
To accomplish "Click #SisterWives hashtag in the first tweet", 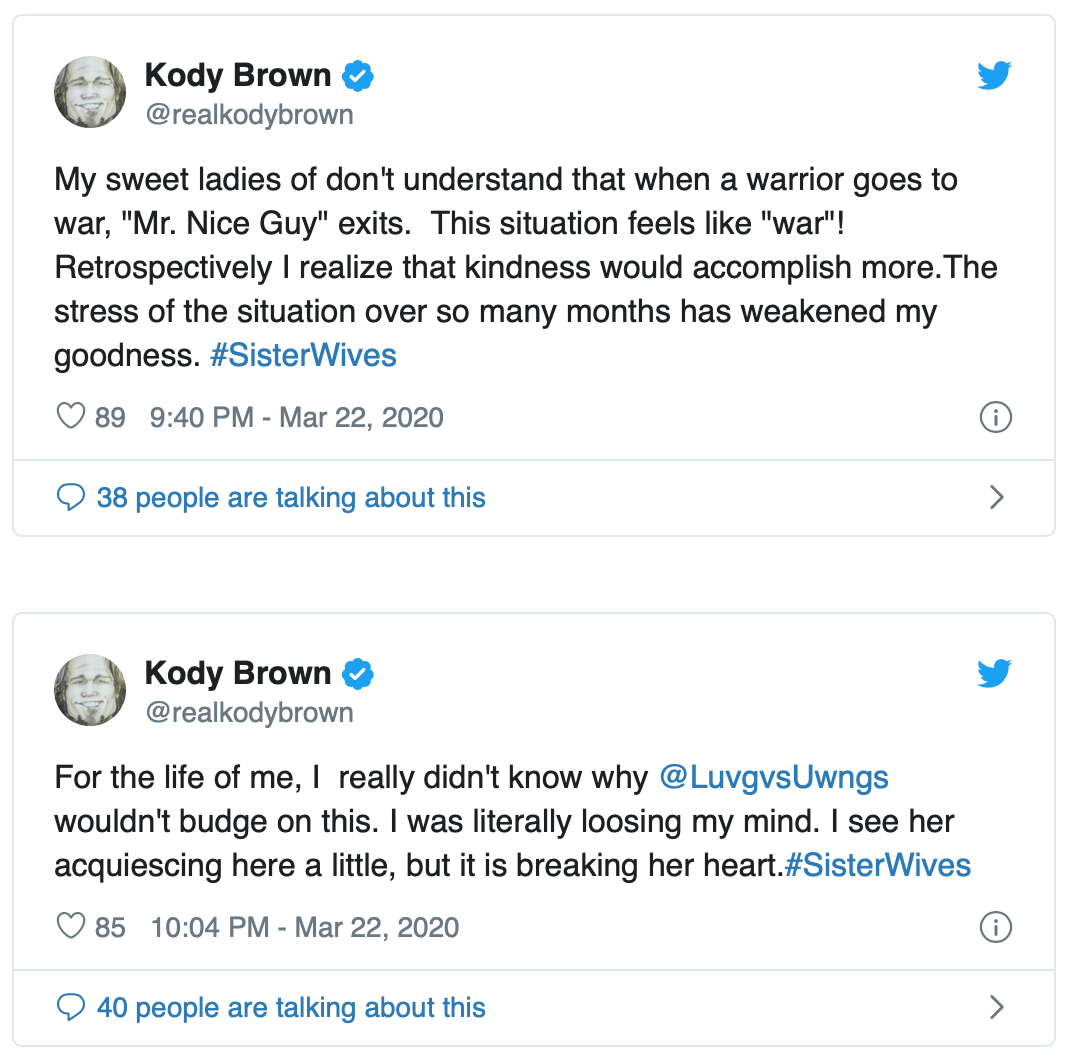I will click(x=303, y=356).
